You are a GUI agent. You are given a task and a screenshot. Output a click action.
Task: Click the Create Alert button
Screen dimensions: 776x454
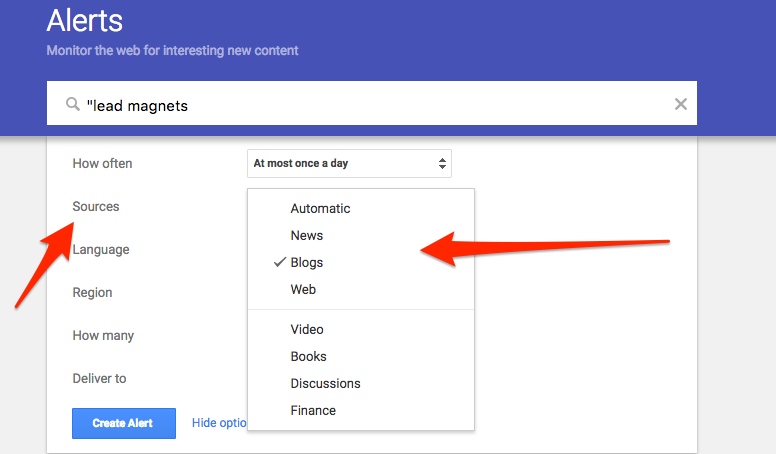(x=124, y=423)
